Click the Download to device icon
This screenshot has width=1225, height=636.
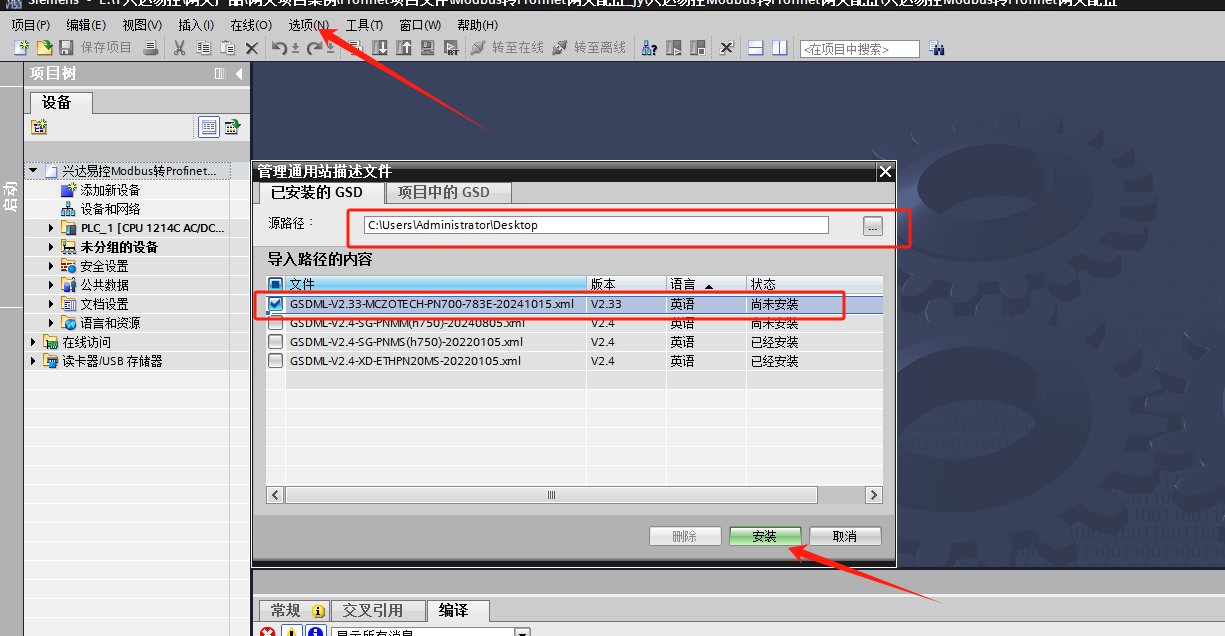coord(381,48)
